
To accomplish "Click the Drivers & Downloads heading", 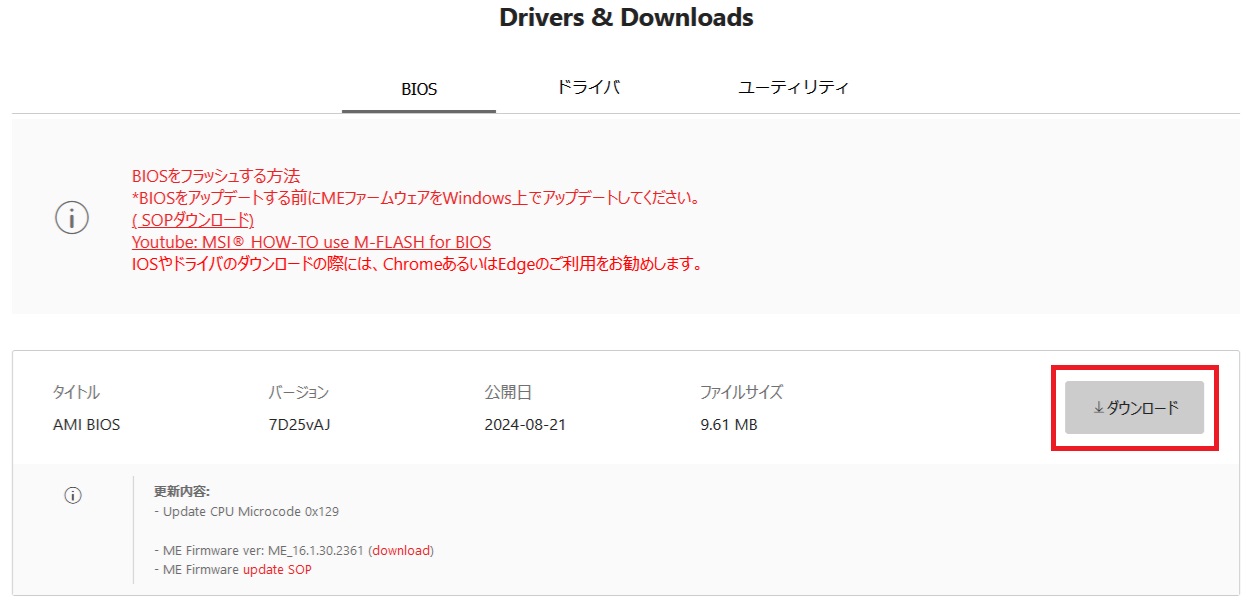I will [626, 17].
